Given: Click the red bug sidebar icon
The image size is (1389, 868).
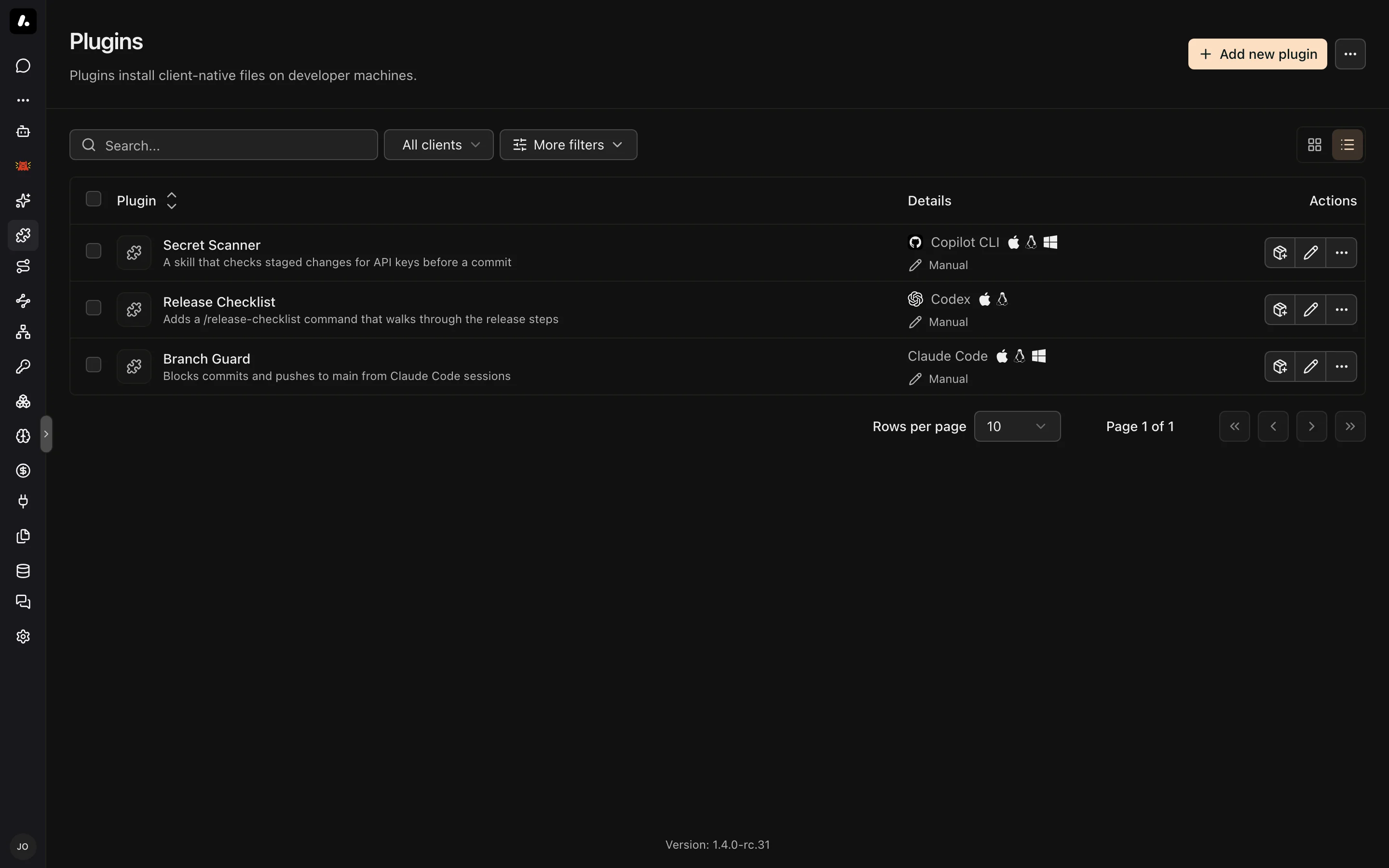Looking at the screenshot, I should point(23,166).
